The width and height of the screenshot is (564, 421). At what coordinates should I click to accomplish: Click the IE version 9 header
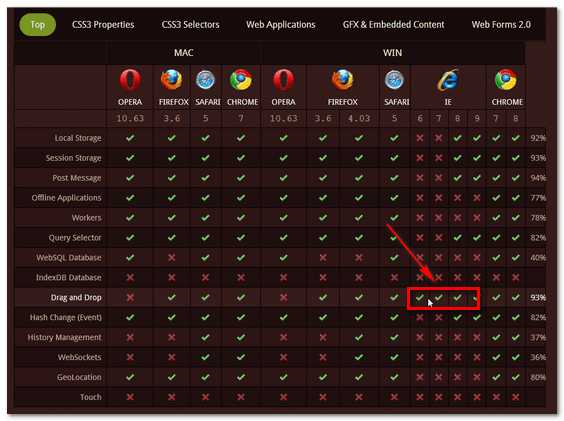pyautogui.click(x=477, y=118)
